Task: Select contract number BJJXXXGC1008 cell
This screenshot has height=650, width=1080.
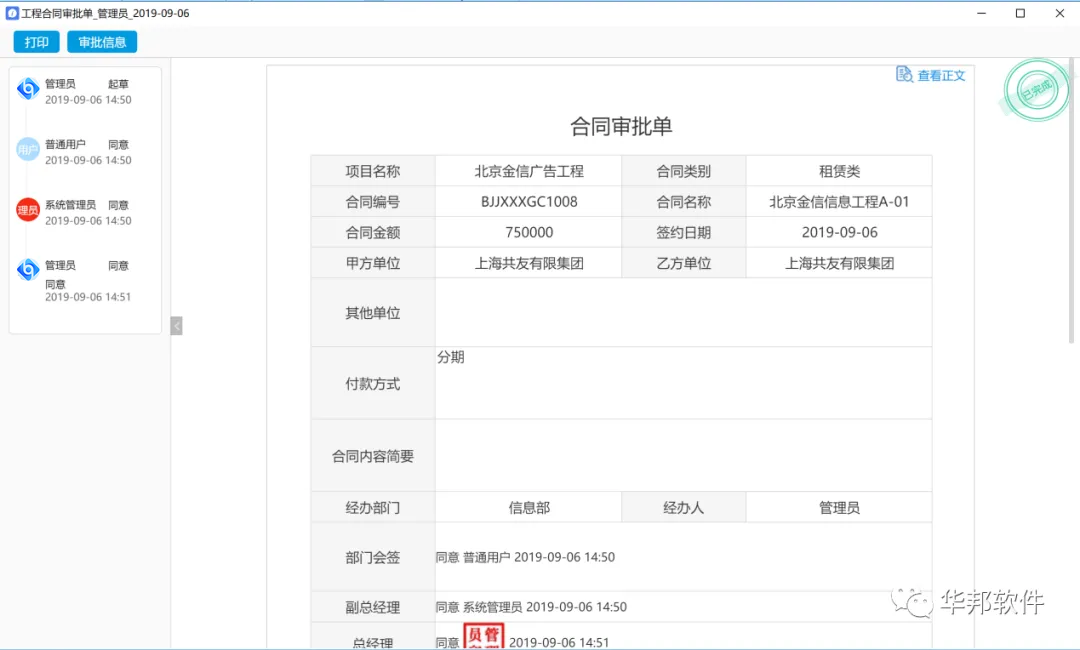Action: coord(528,202)
